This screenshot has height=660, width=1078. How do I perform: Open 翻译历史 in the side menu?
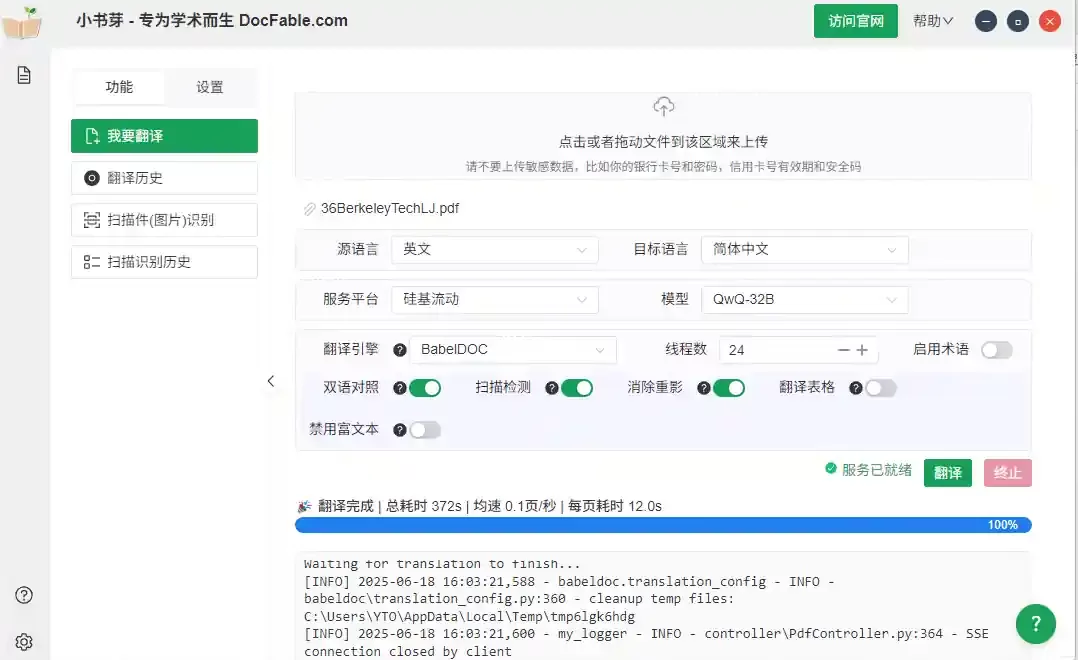164,178
